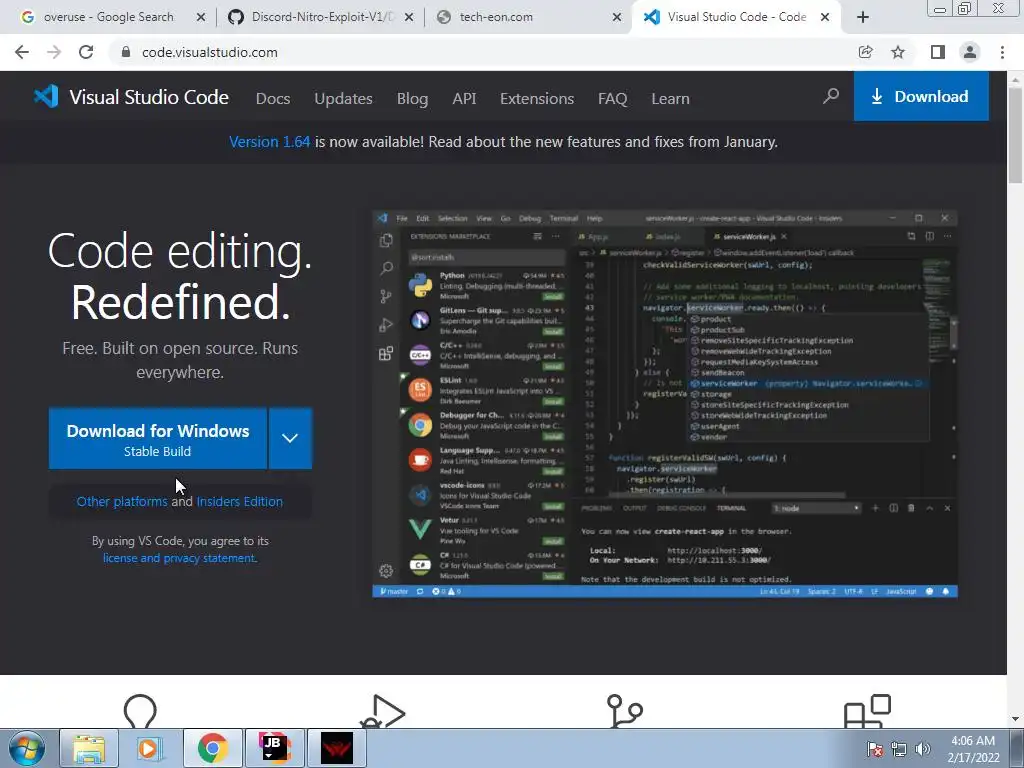This screenshot has width=1024, height=768.
Task: Open the Updates menu item
Action: [x=344, y=99]
